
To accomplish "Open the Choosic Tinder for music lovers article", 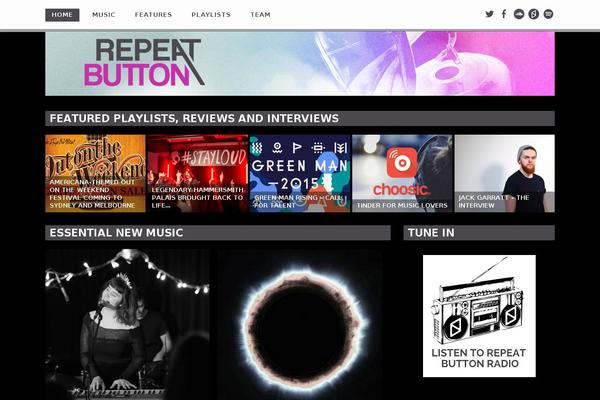I will (x=402, y=173).
